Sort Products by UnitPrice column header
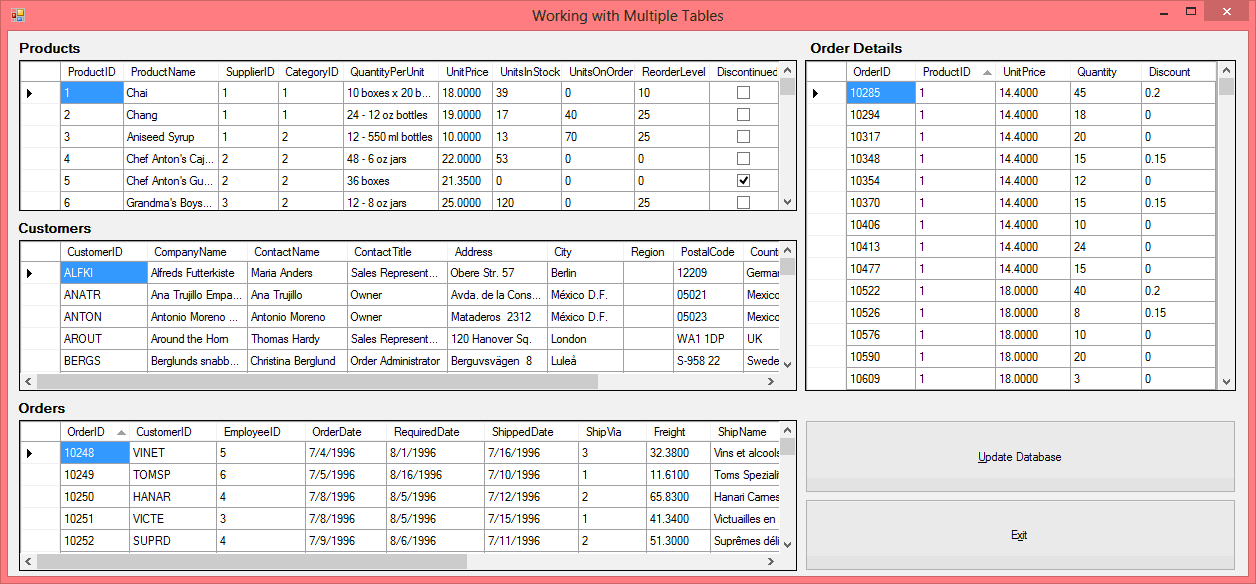This screenshot has height=584, width=1256. pyautogui.click(x=467, y=72)
